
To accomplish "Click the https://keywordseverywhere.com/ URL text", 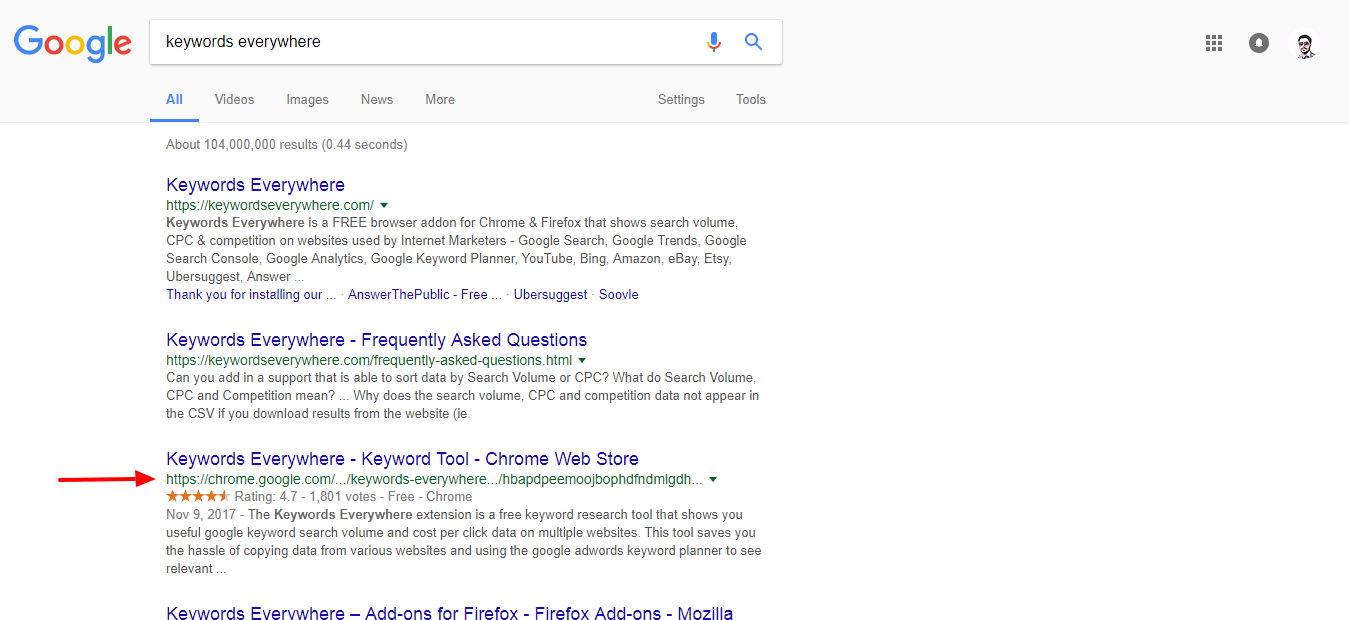I will click(x=270, y=205).
